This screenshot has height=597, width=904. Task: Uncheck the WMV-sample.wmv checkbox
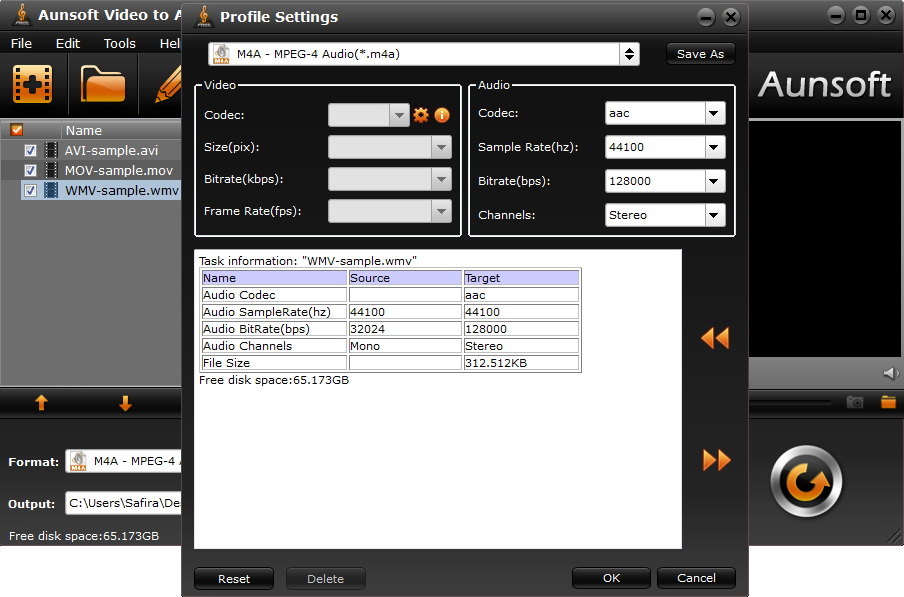31,190
